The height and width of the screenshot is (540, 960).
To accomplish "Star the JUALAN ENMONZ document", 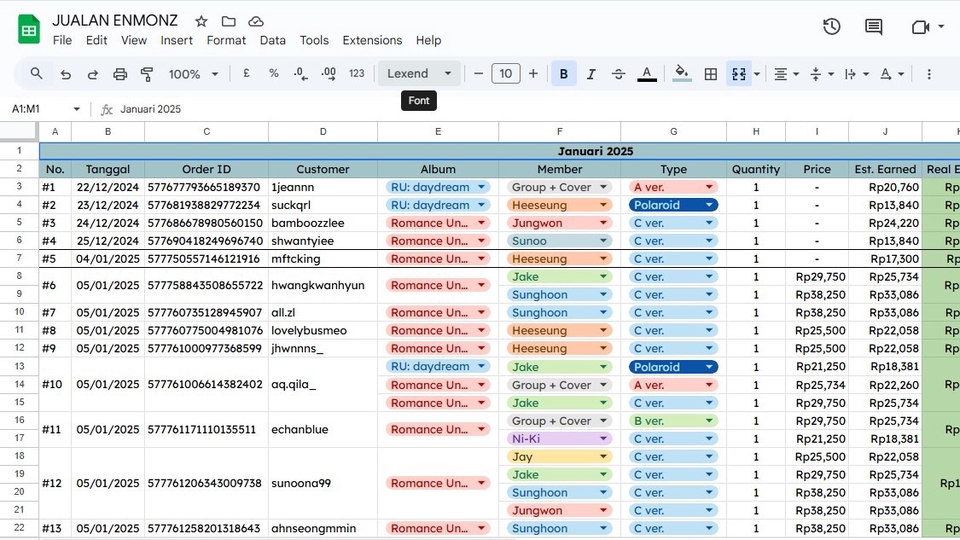I will (x=201, y=21).
